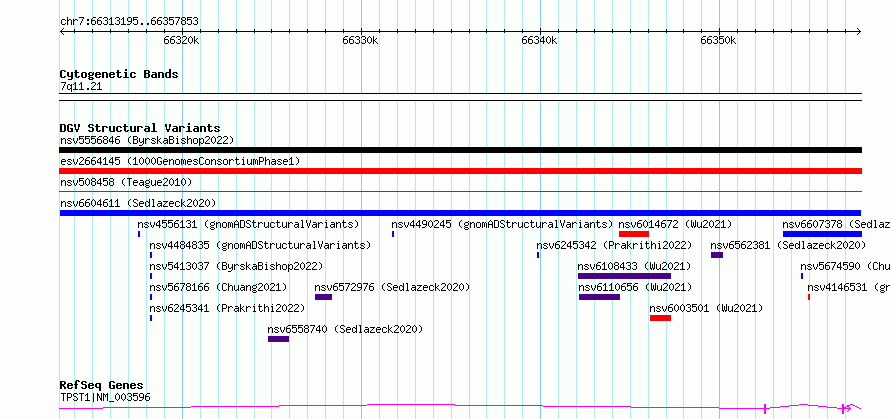Click nsv6003501 (Wu2021) label
This screenshot has width=890, height=419.
[x=706, y=308]
